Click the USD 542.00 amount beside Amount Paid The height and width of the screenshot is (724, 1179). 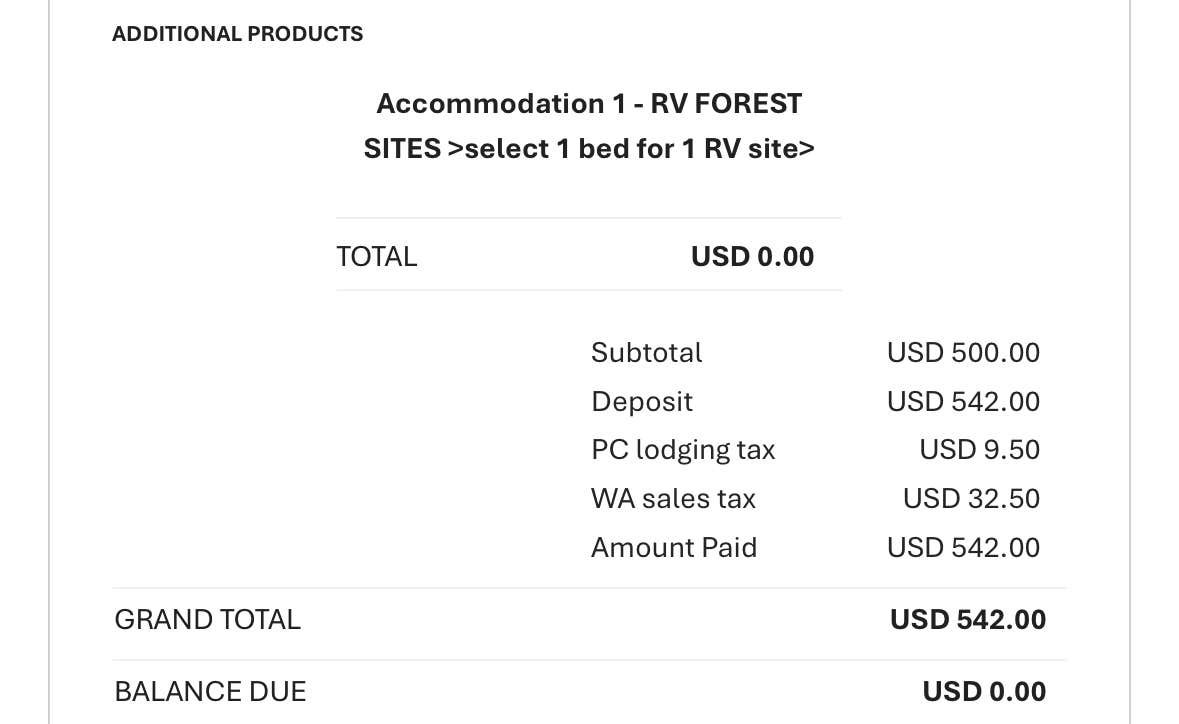[963, 548]
